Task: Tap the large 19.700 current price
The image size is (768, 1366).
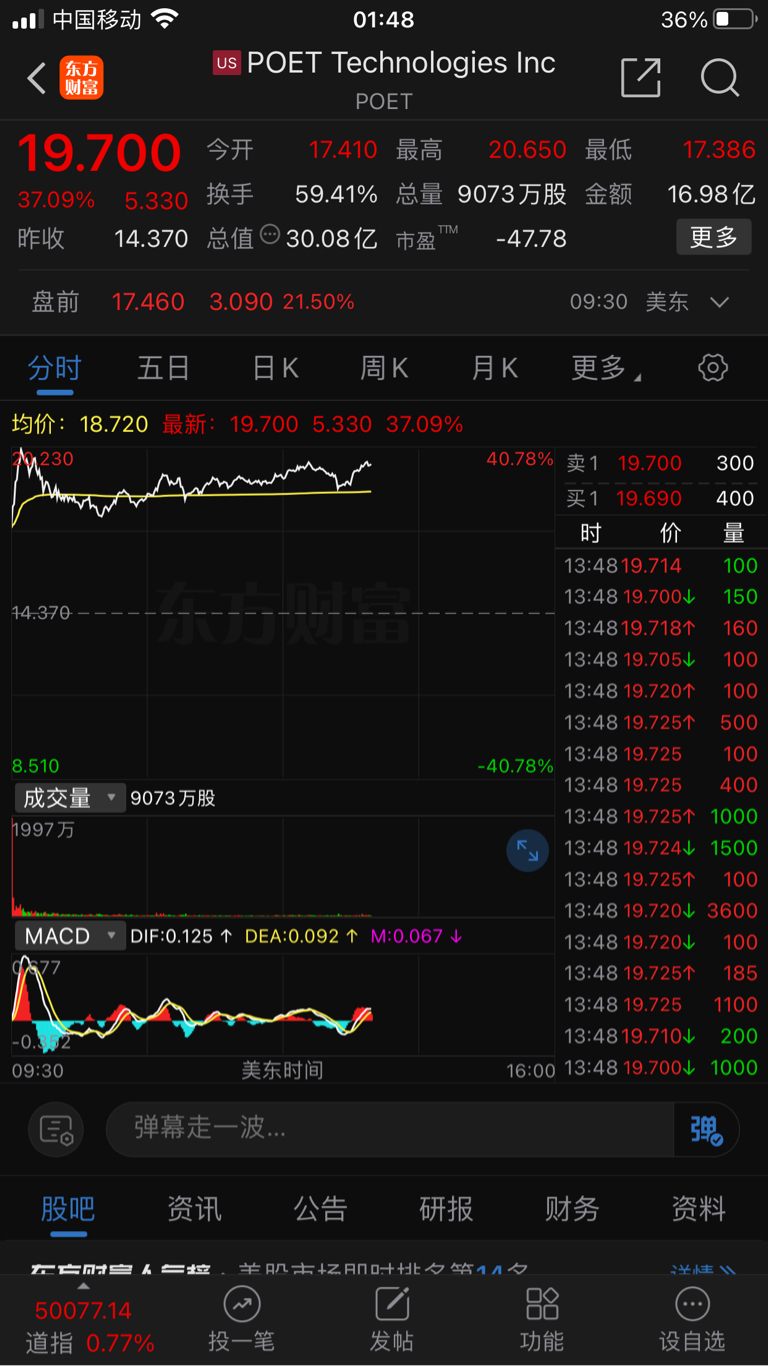Action: [x=99, y=153]
